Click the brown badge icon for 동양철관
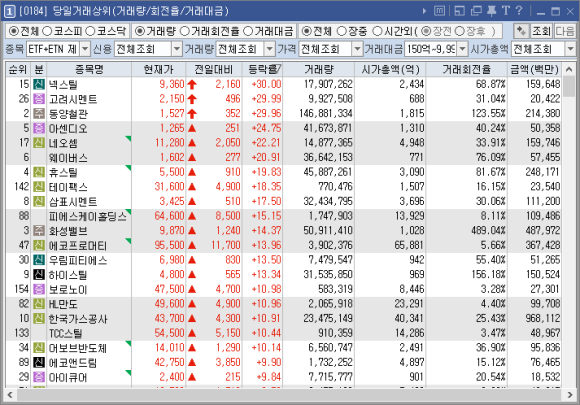This screenshot has width=580, height=405. (x=39, y=114)
